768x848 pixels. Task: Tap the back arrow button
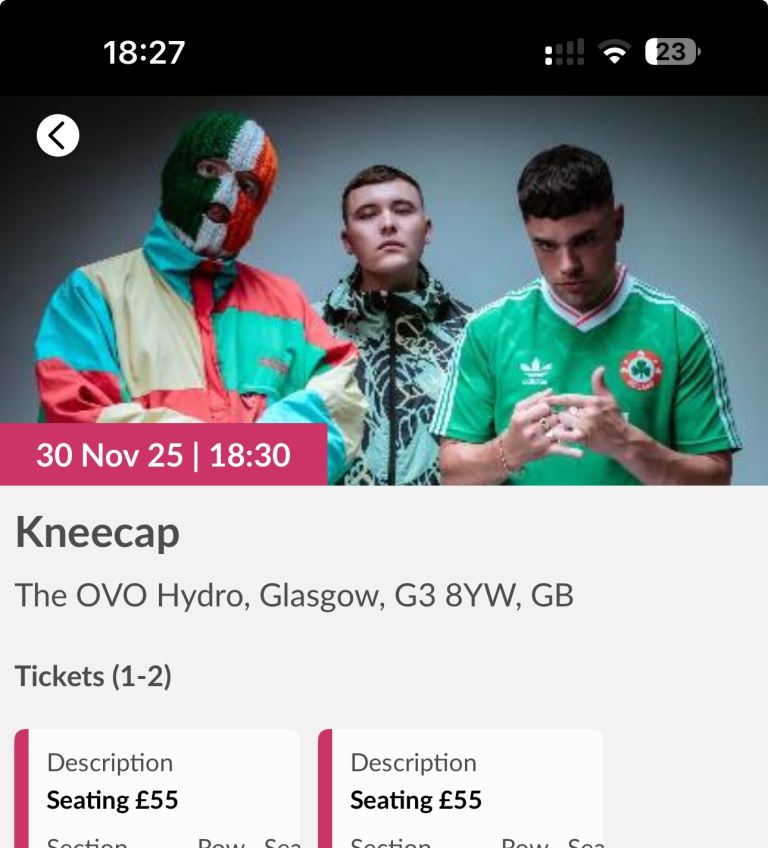click(58, 135)
